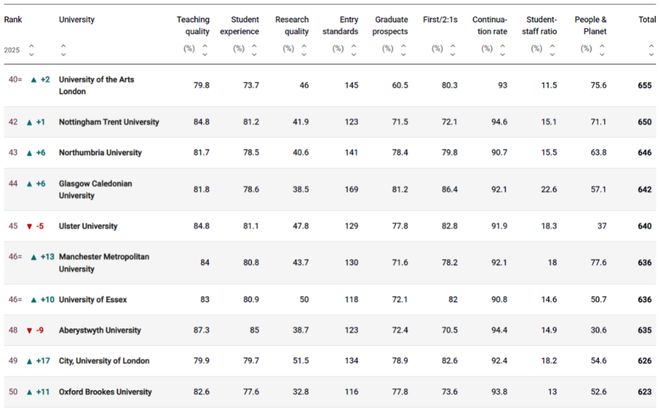The height and width of the screenshot is (413, 660).
Task: Sort by Entry standards column arrows
Action: point(354,50)
